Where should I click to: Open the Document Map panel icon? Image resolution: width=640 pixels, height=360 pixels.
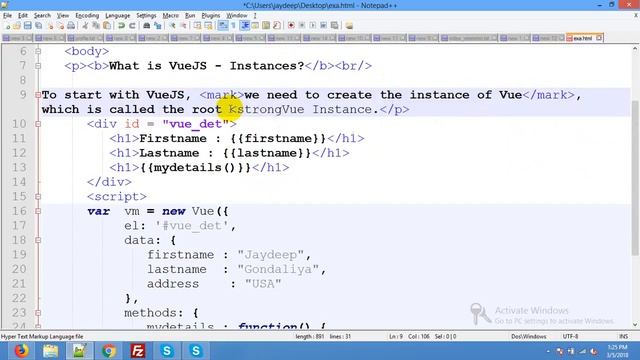(266, 26)
